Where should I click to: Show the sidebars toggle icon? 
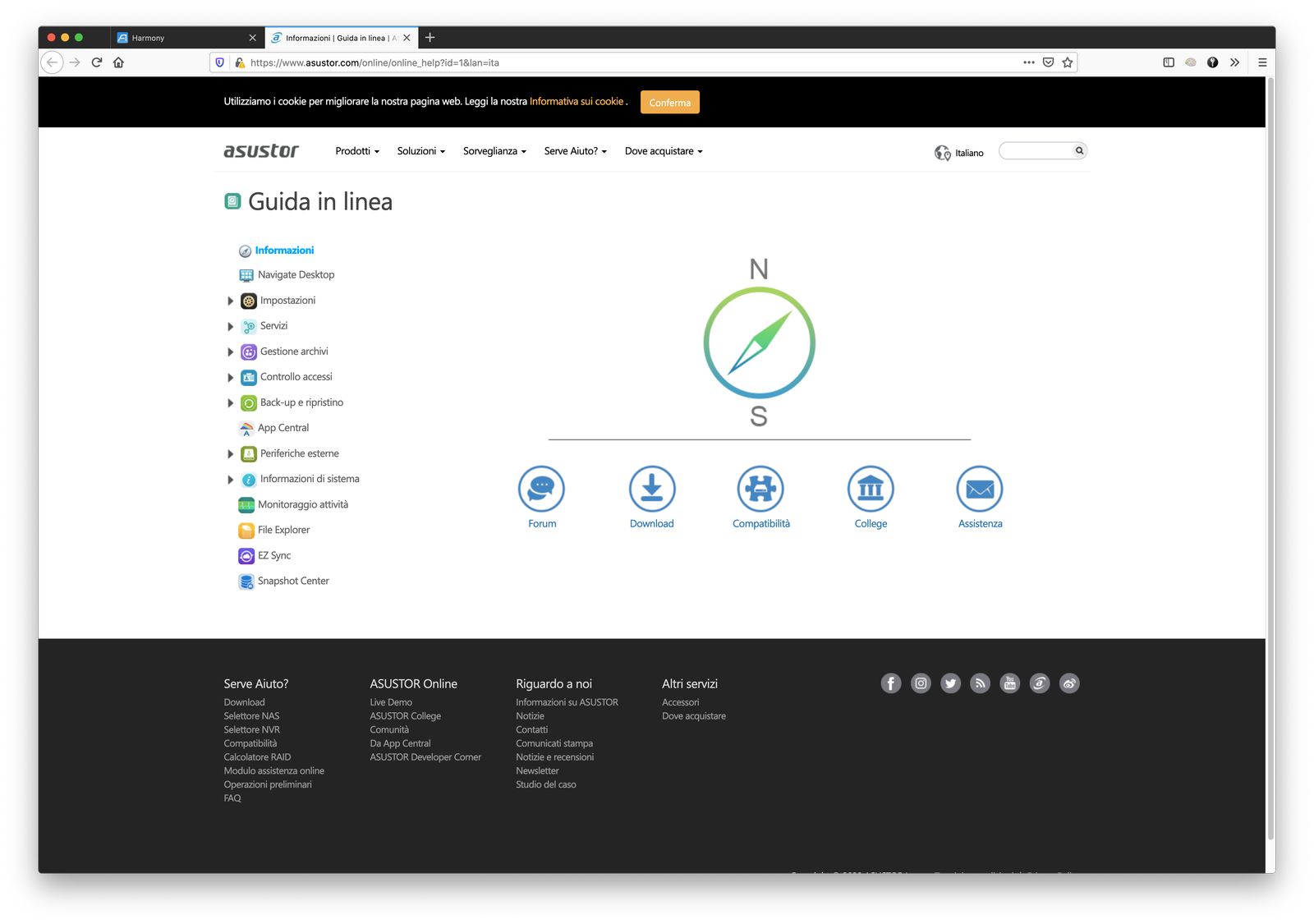pos(1169,62)
